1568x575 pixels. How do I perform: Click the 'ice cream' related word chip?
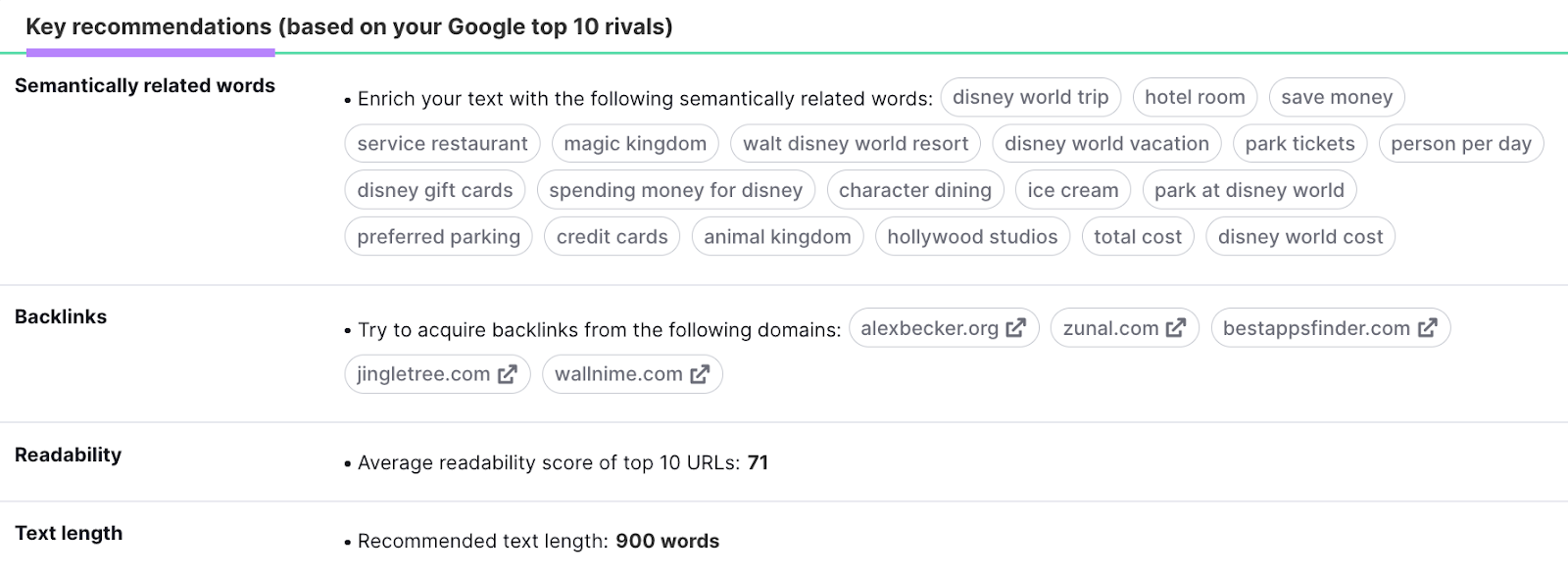click(1072, 189)
